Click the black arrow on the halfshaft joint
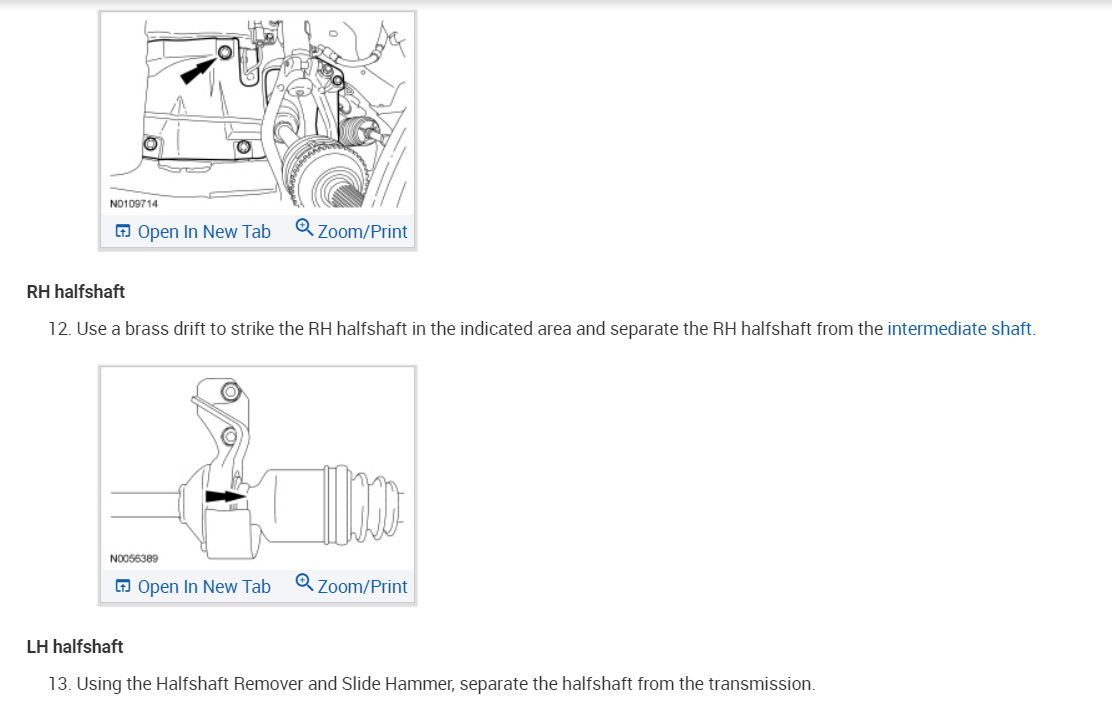The image size is (1112, 713). [x=226, y=496]
